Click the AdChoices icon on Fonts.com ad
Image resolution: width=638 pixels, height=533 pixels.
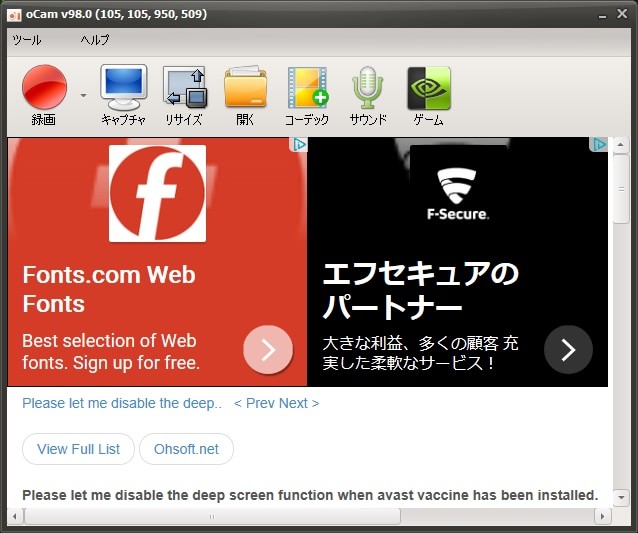[299, 144]
